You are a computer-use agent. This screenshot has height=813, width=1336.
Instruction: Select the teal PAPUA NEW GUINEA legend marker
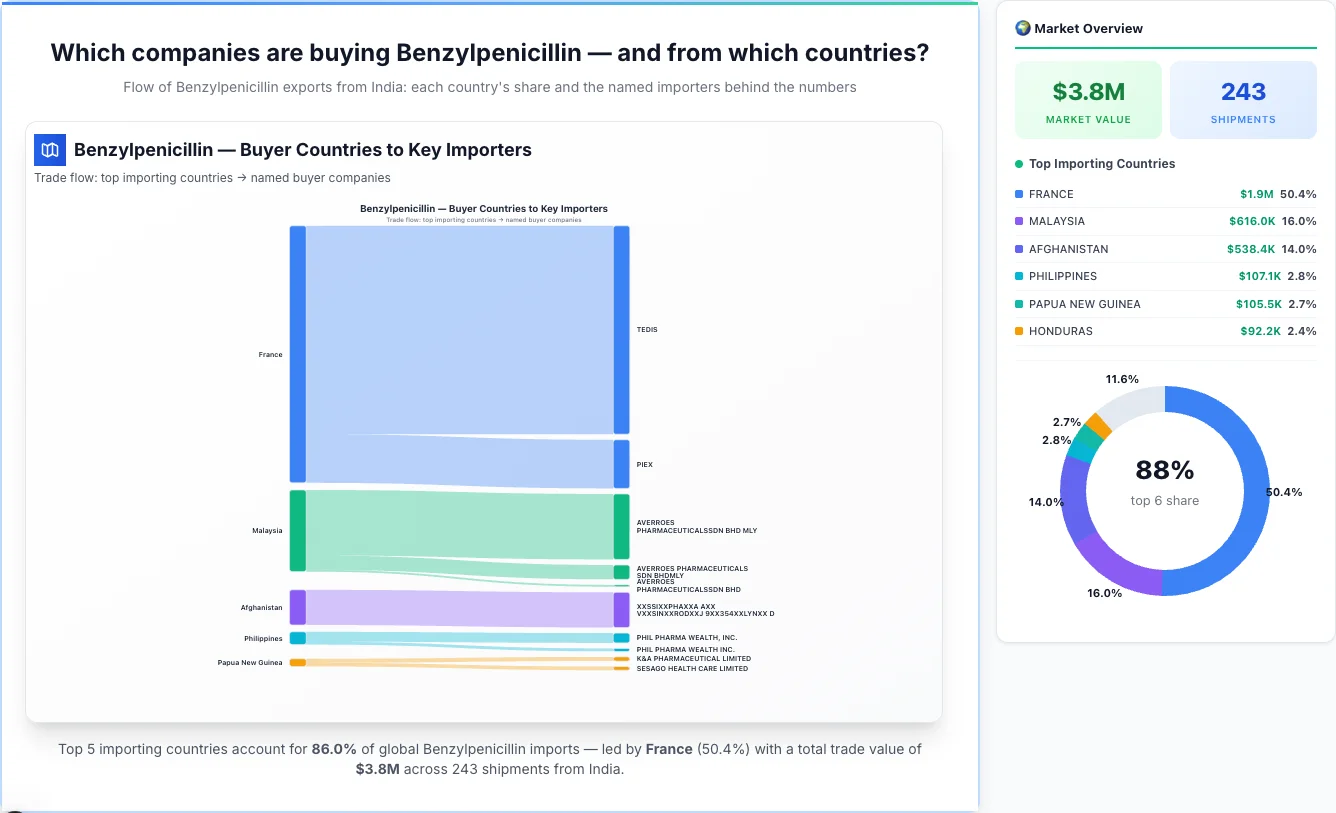click(x=1019, y=303)
